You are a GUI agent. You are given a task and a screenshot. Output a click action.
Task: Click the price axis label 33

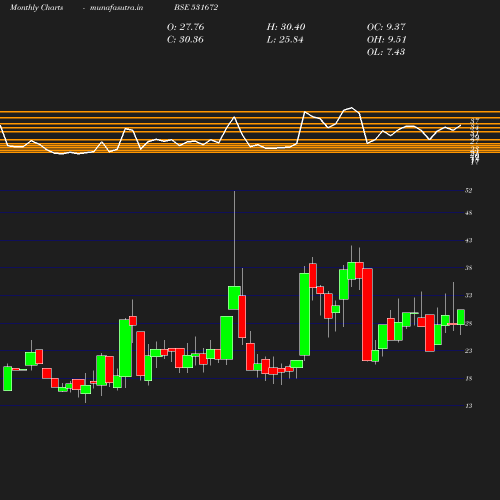(469, 295)
